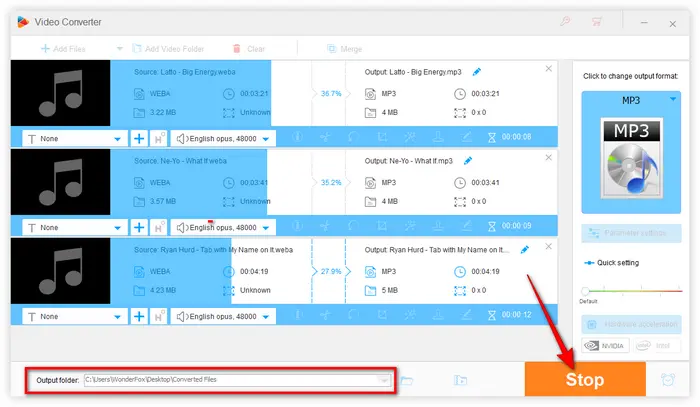Open the scissors trim tool in Ne-Yo row
This screenshot has height=407, width=700.
(x=325, y=226)
